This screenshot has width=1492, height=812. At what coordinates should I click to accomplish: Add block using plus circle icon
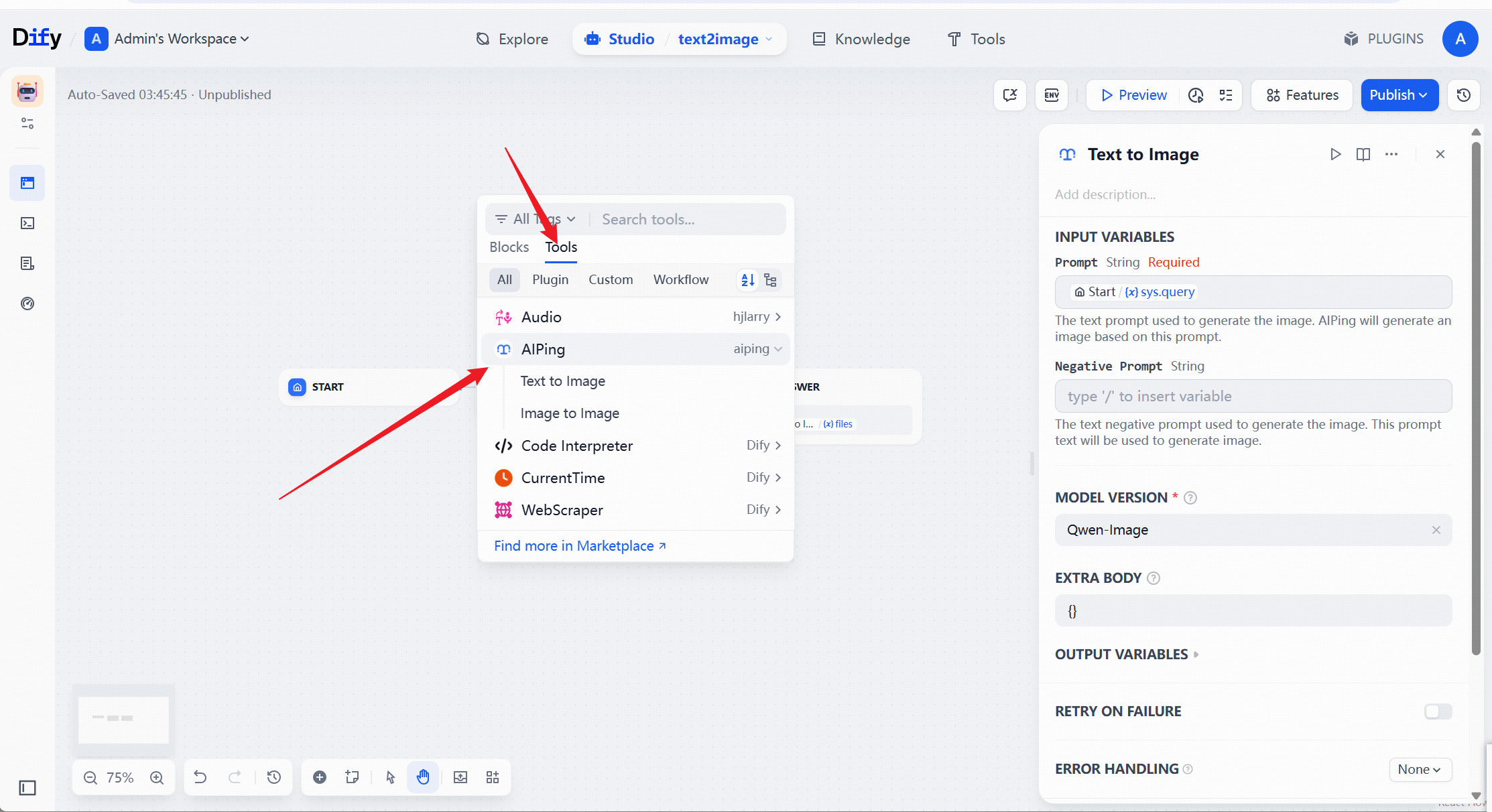[320, 777]
